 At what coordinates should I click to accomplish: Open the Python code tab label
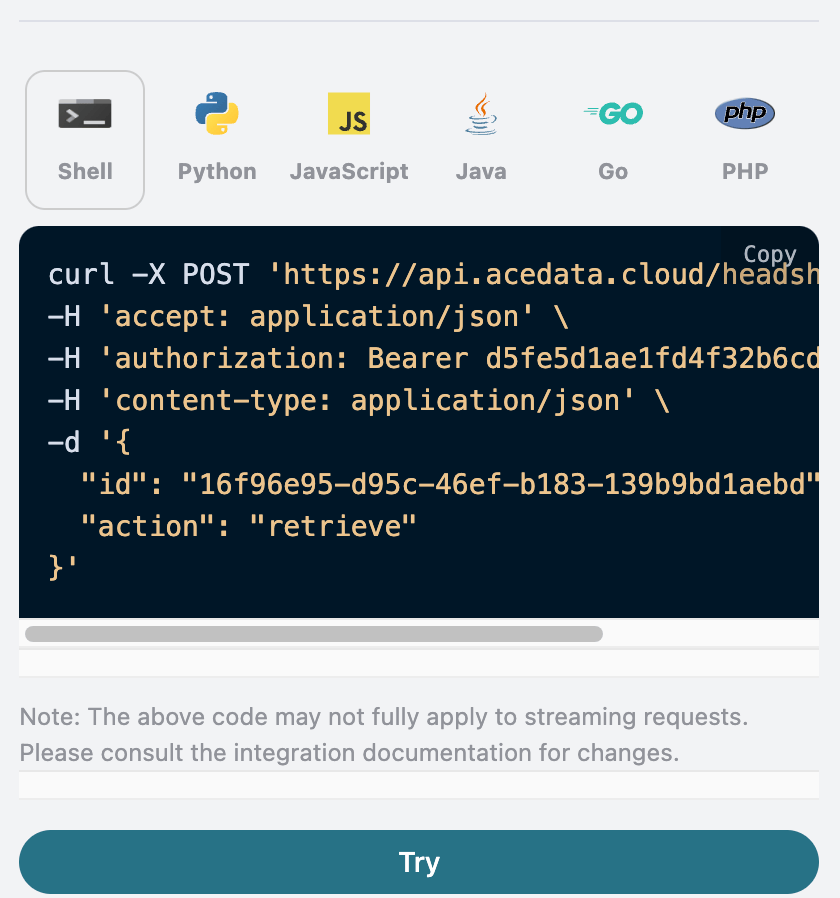click(x=217, y=171)
